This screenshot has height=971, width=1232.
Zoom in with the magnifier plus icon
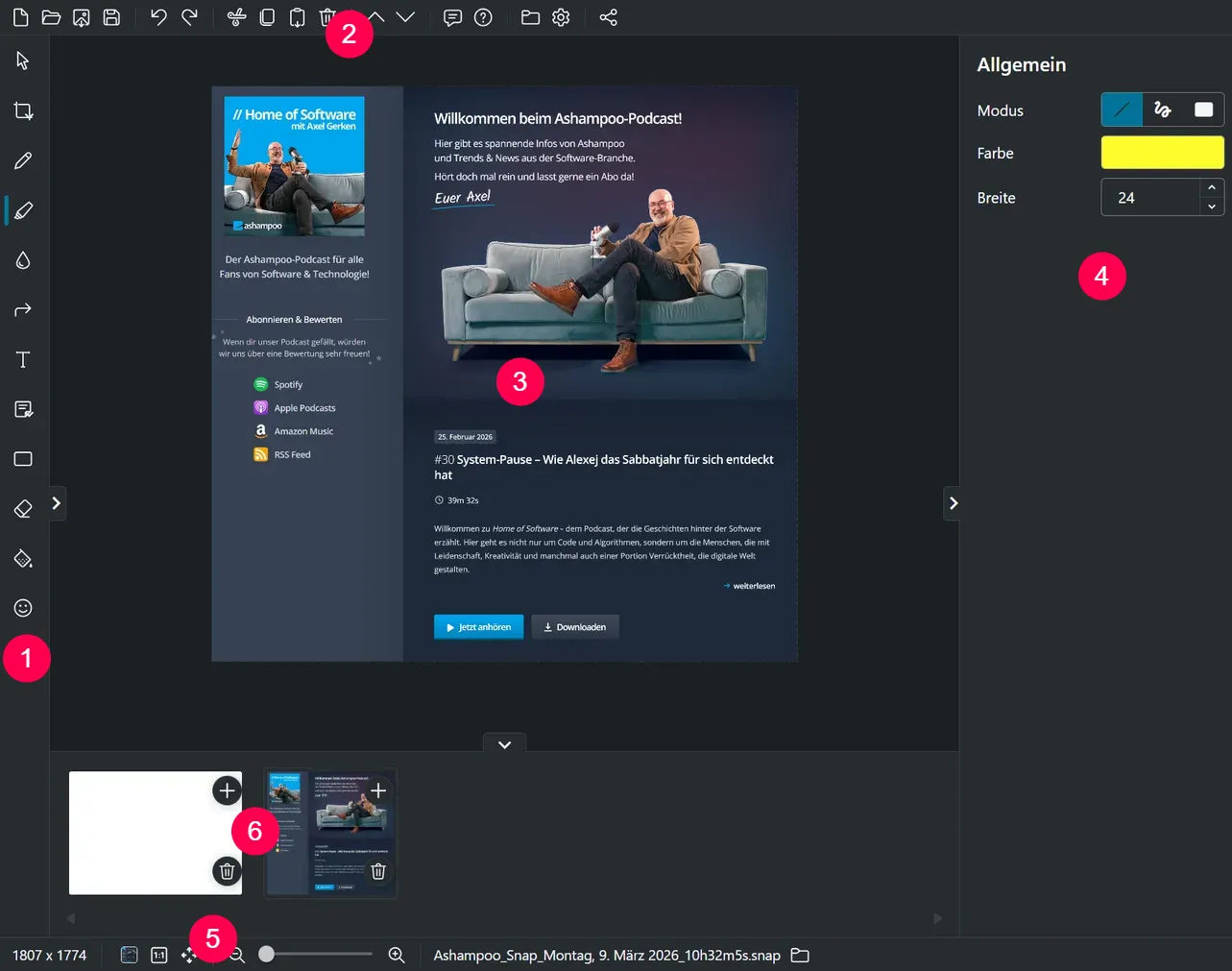click(x=397, y=955)
